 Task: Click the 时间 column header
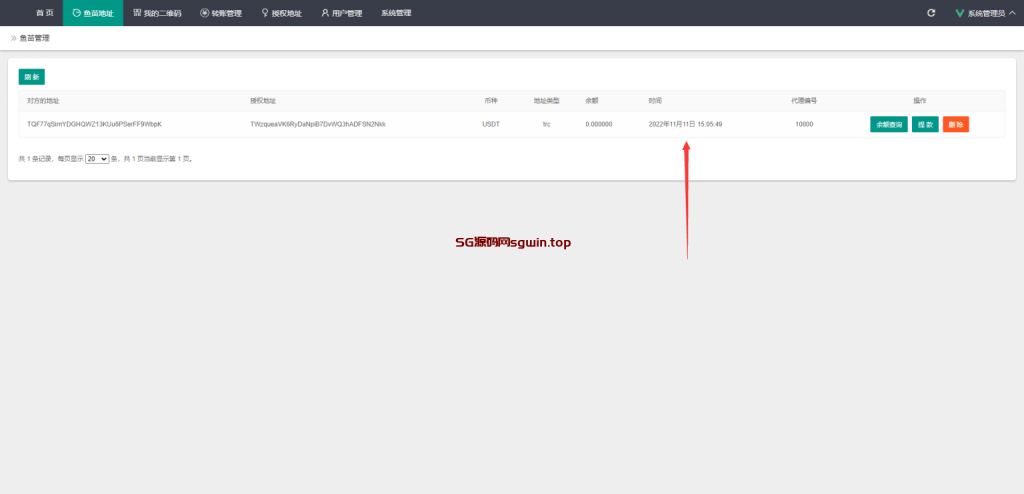(655, 101)
